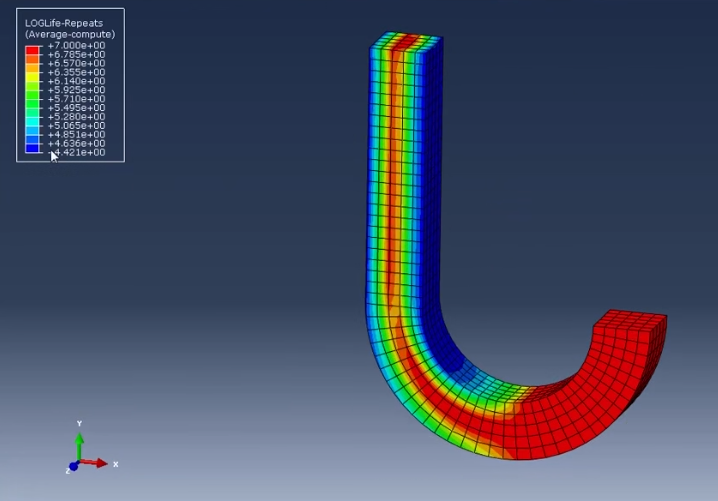
Task: Click the red X axis arrow of view triad
Action: pyautogui.click(x=94, y=463)
